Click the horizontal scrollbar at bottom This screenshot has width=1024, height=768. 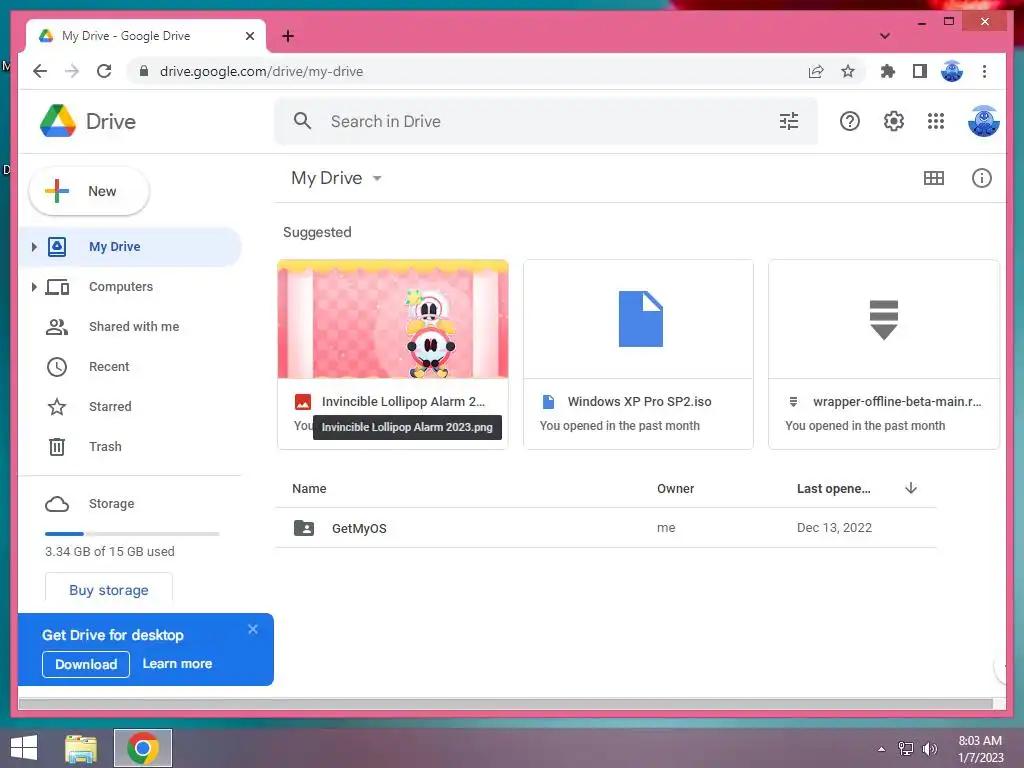click(506, 704)
